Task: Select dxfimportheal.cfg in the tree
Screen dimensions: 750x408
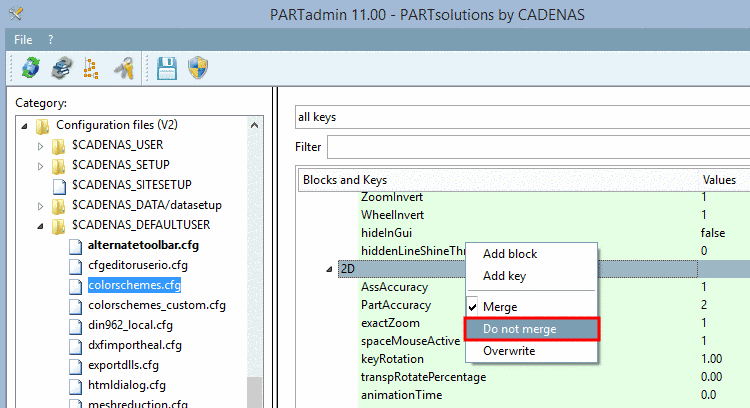Action: tap(135, 346)
